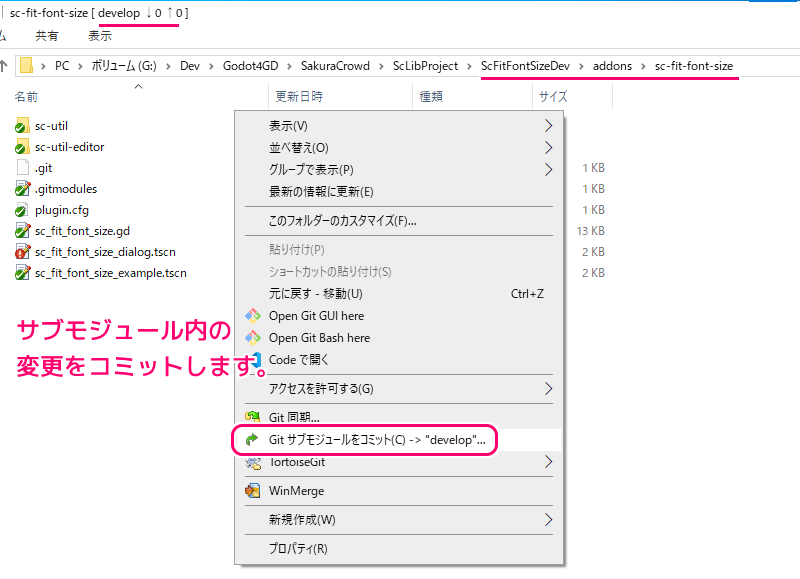Viewport: 800px width, 579px height.
Task: Sort files by 更新日時 column header
Action: click(297, 97)
